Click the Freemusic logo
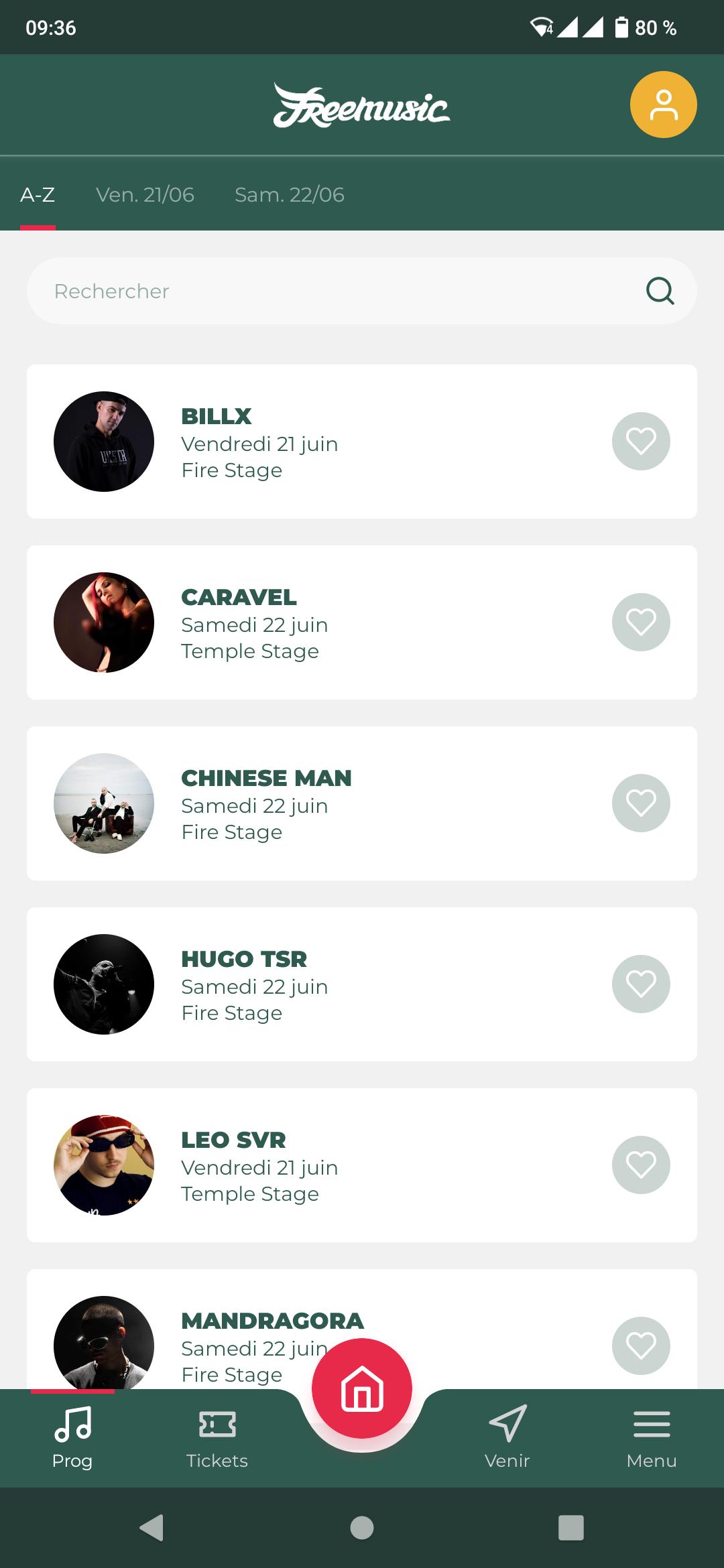The image size is (724, 1568). click(362, 105)
